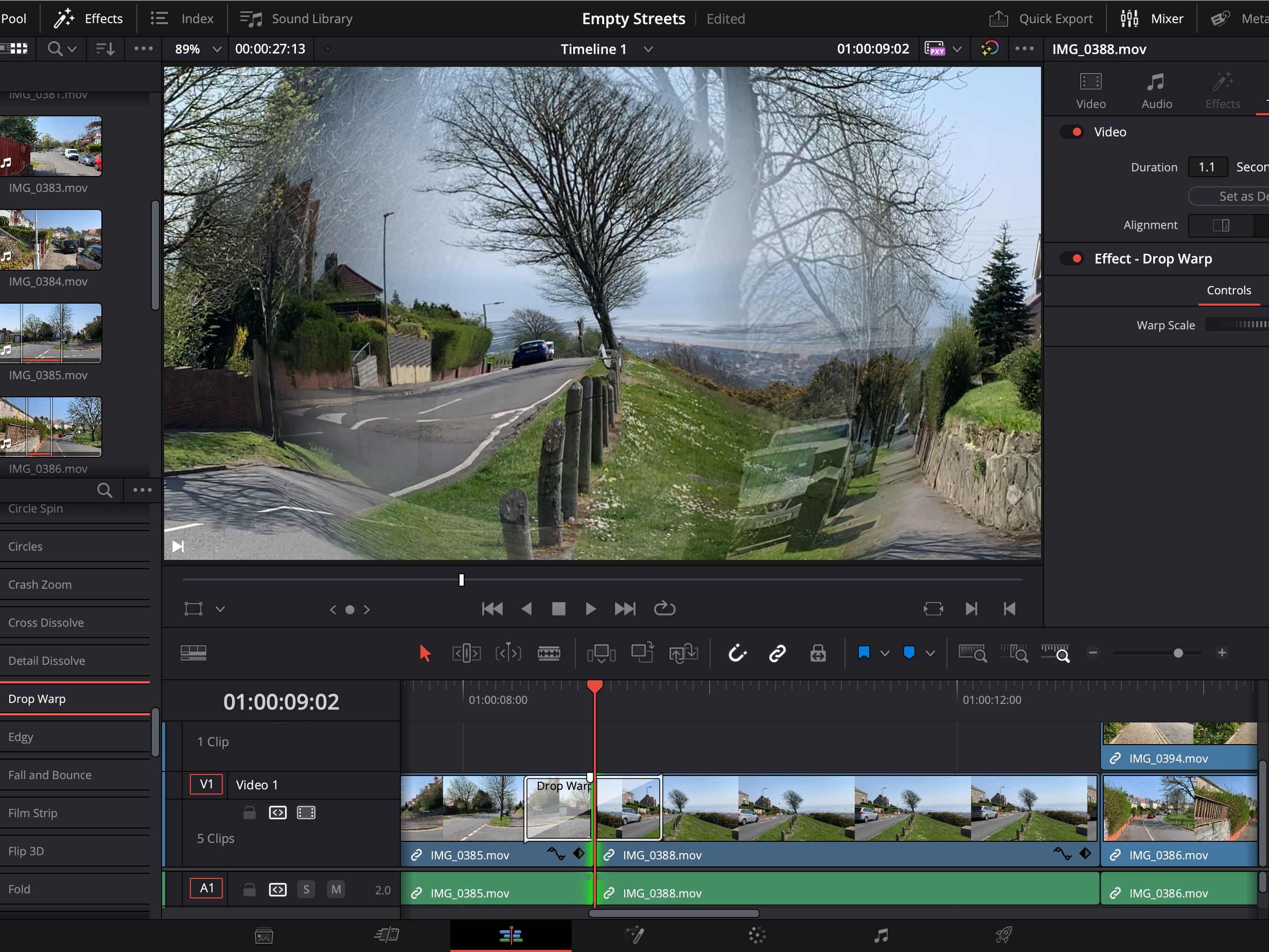
Task: Switch to the Audio inspector tab
Action: coord(1156,90)
